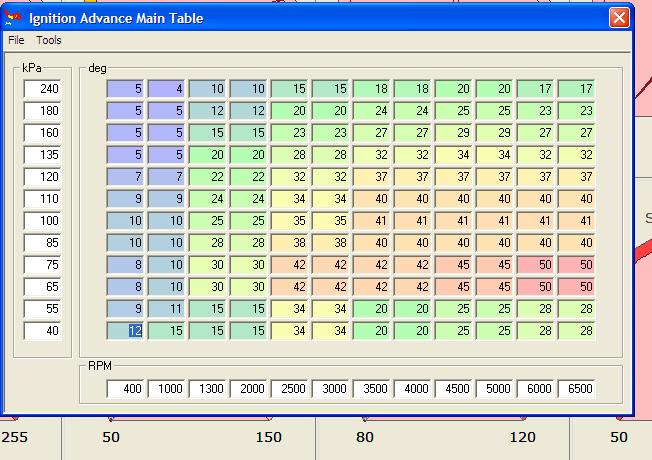Select the 40 kPa bin field
652x460 pixels.
pos(42,331)
